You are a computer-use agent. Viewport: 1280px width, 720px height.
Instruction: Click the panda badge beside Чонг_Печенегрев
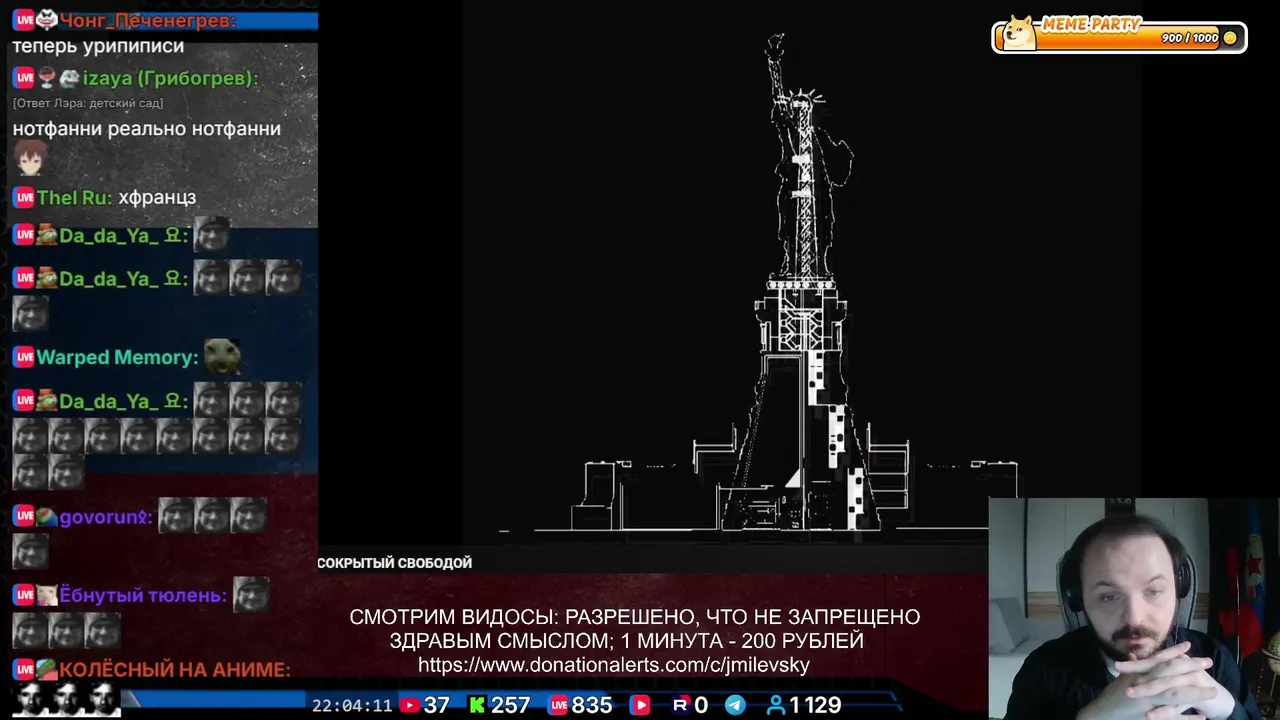(x=47, y=19)
